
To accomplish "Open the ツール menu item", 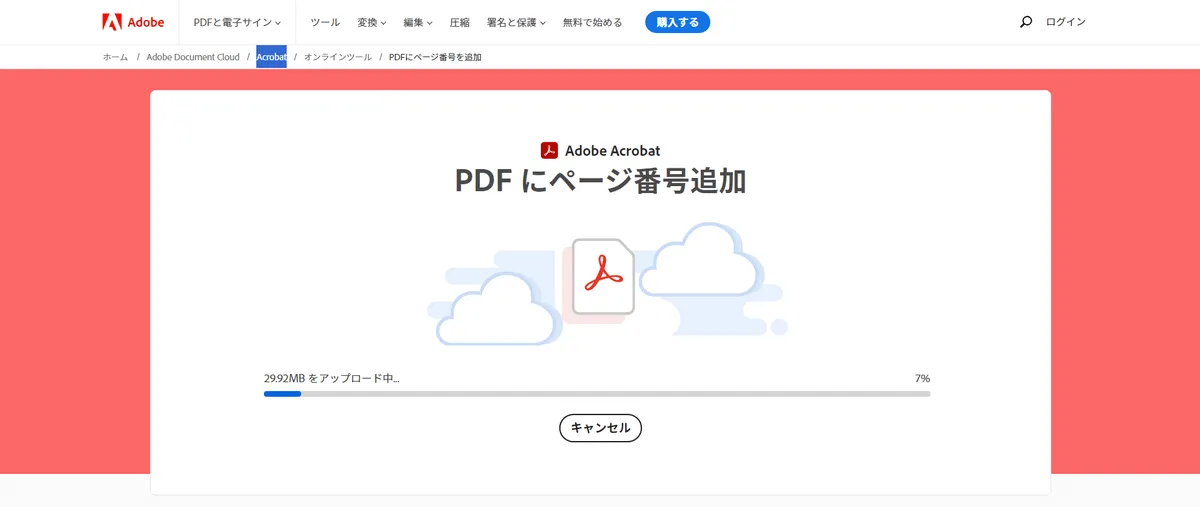I will pyautogui.click(x=325, y=22).
